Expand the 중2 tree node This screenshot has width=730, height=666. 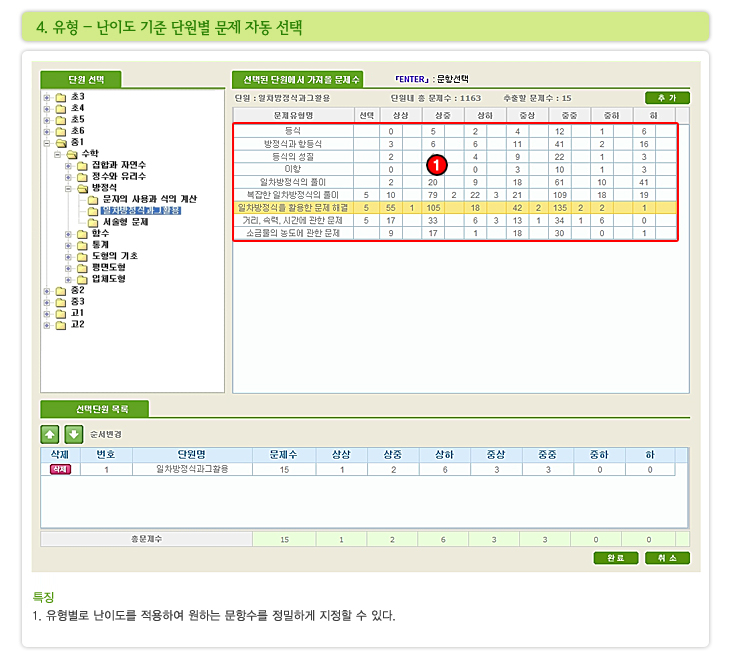[47, 291]
